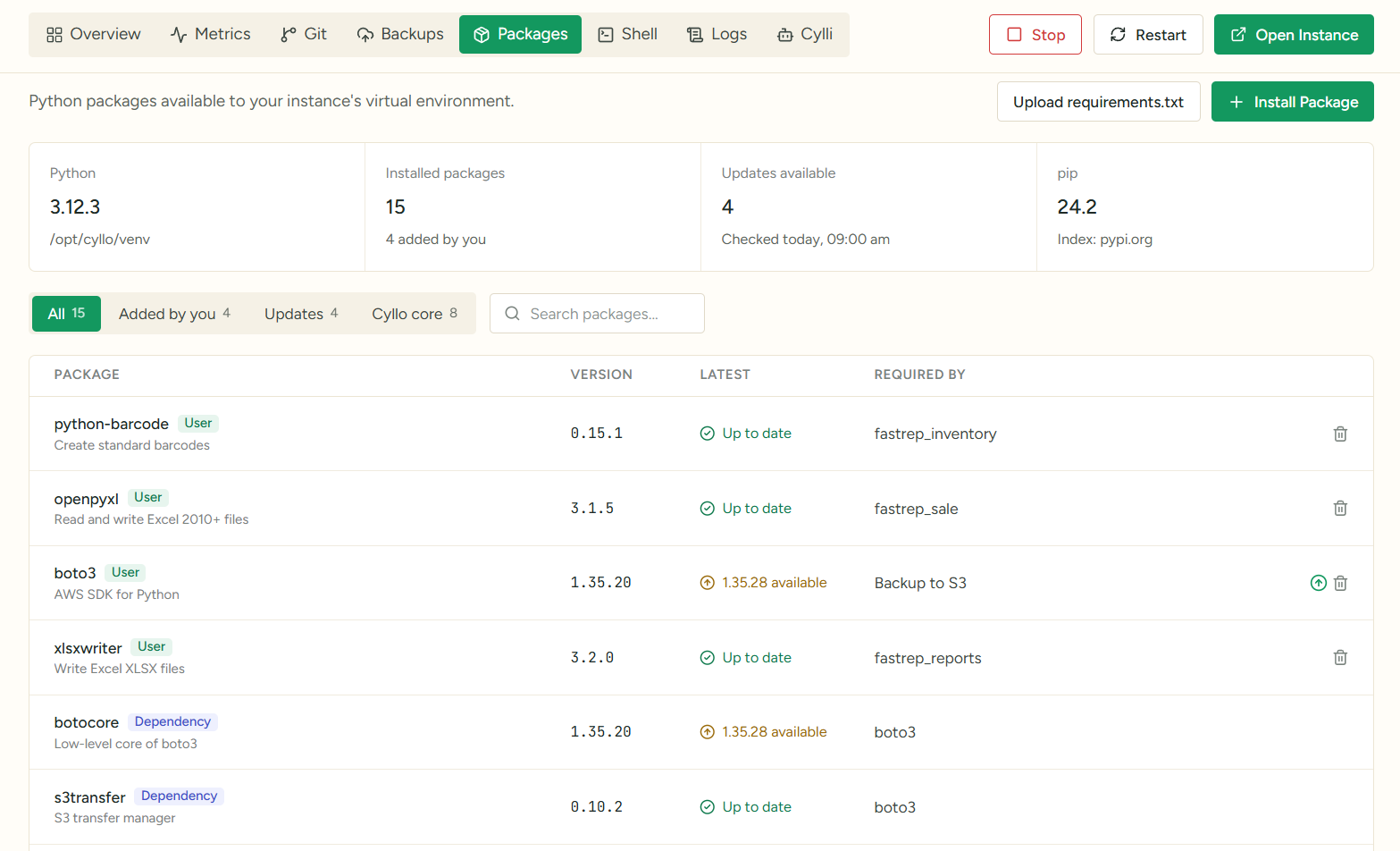The image size is (1400, 851).
Task: Click the Backup to S3 entry
Action: click(920, 583)
